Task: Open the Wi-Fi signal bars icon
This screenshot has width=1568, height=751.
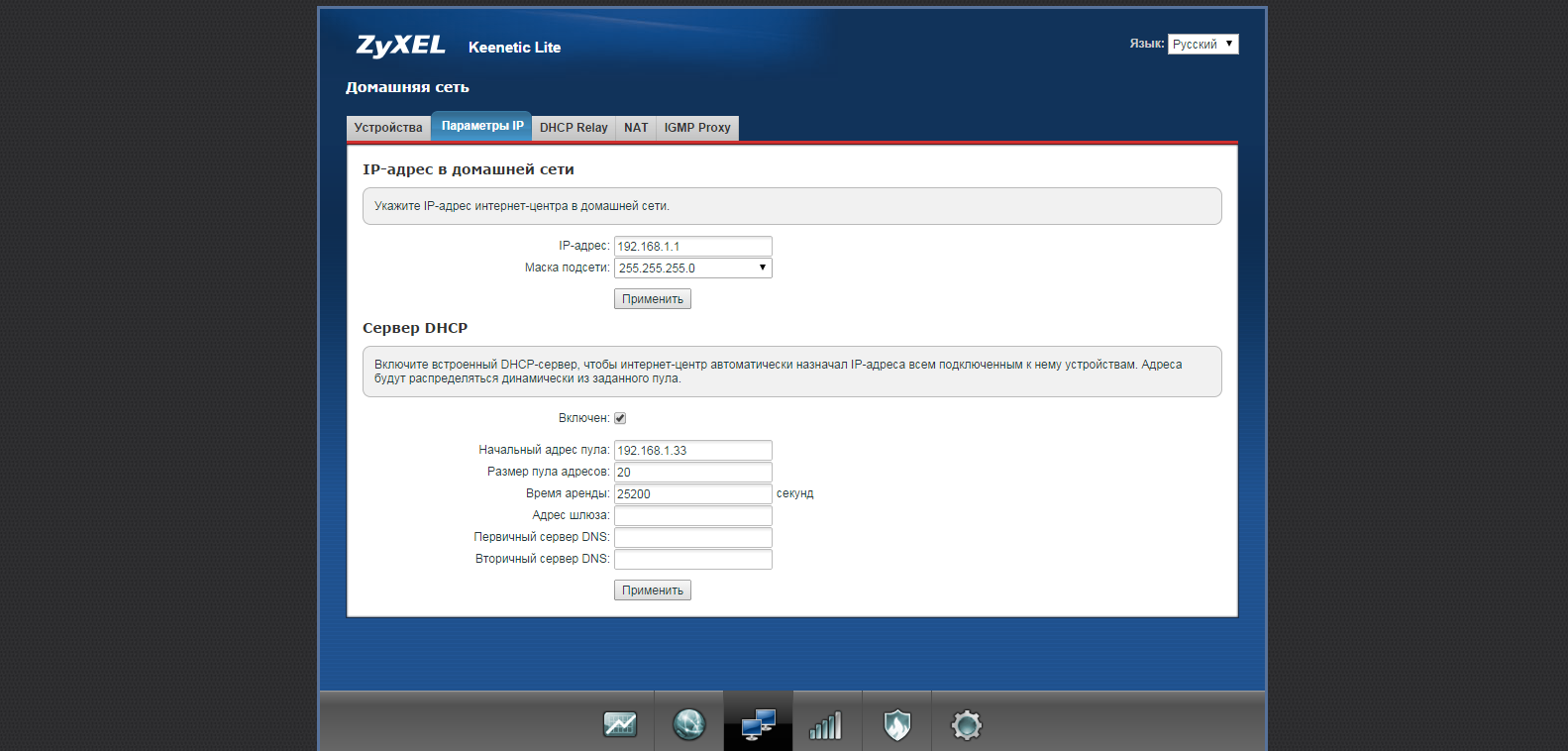Action: pyautogui.click(x=826, y=725)
